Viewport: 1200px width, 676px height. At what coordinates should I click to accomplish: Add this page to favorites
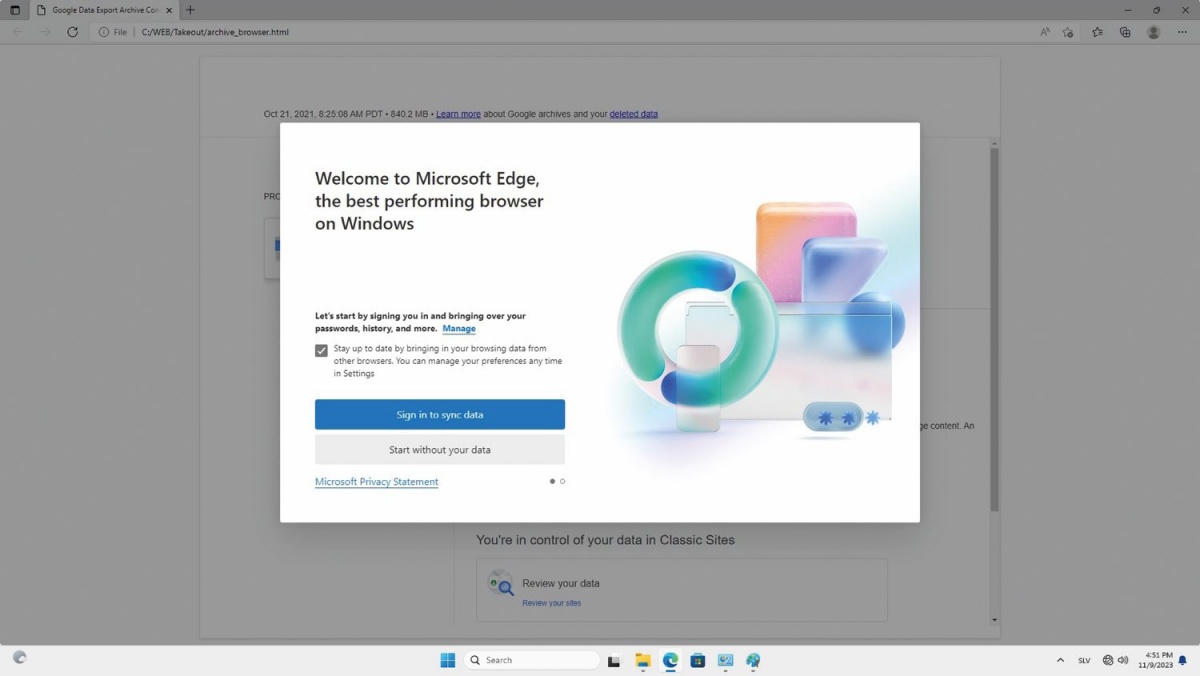pos(1068,32)
